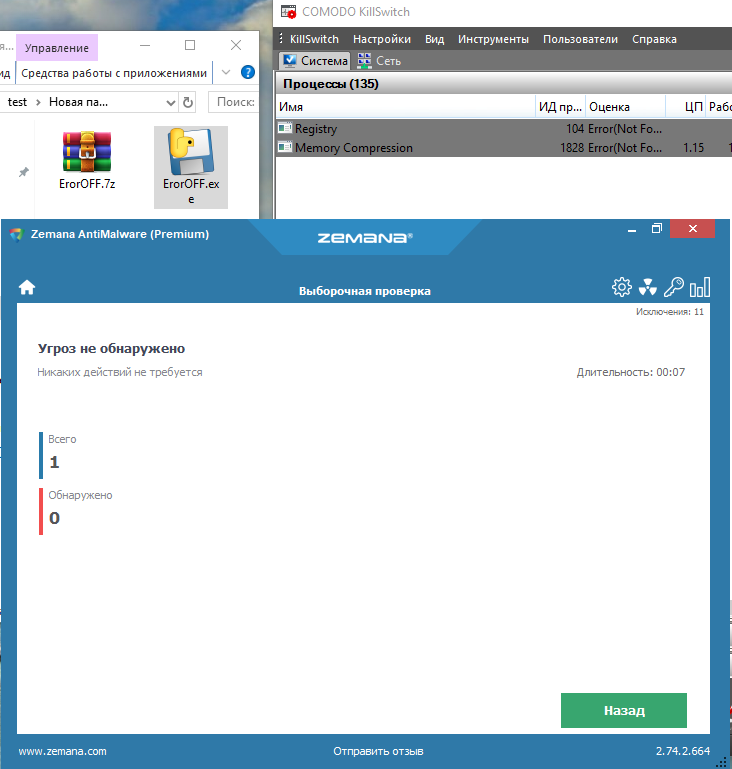Click Zemana AntiMalware shield logo icon

(16, 234)
